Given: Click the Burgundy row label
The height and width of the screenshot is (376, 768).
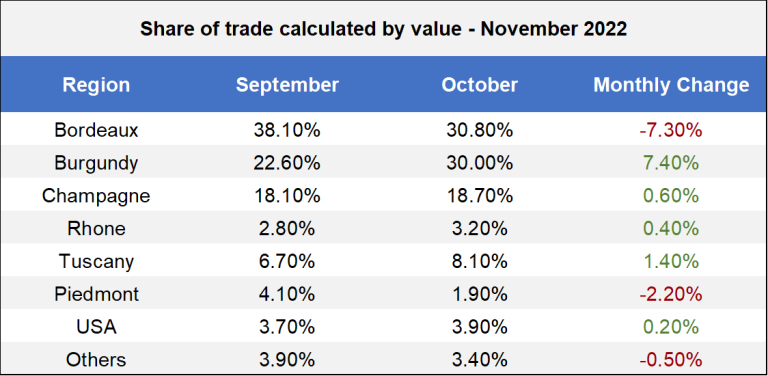Looking at the screenshot, I should pyautogui.click(x=96, y=163).
